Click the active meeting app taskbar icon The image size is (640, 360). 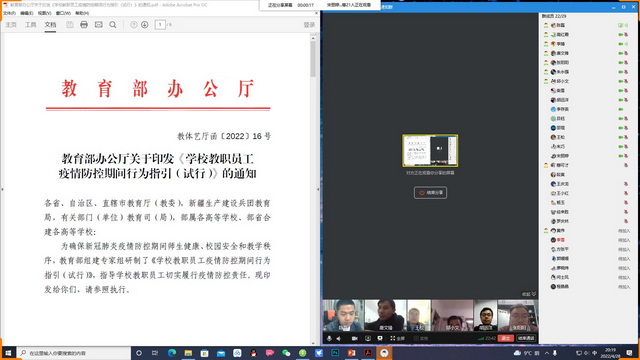coord(384,353)
